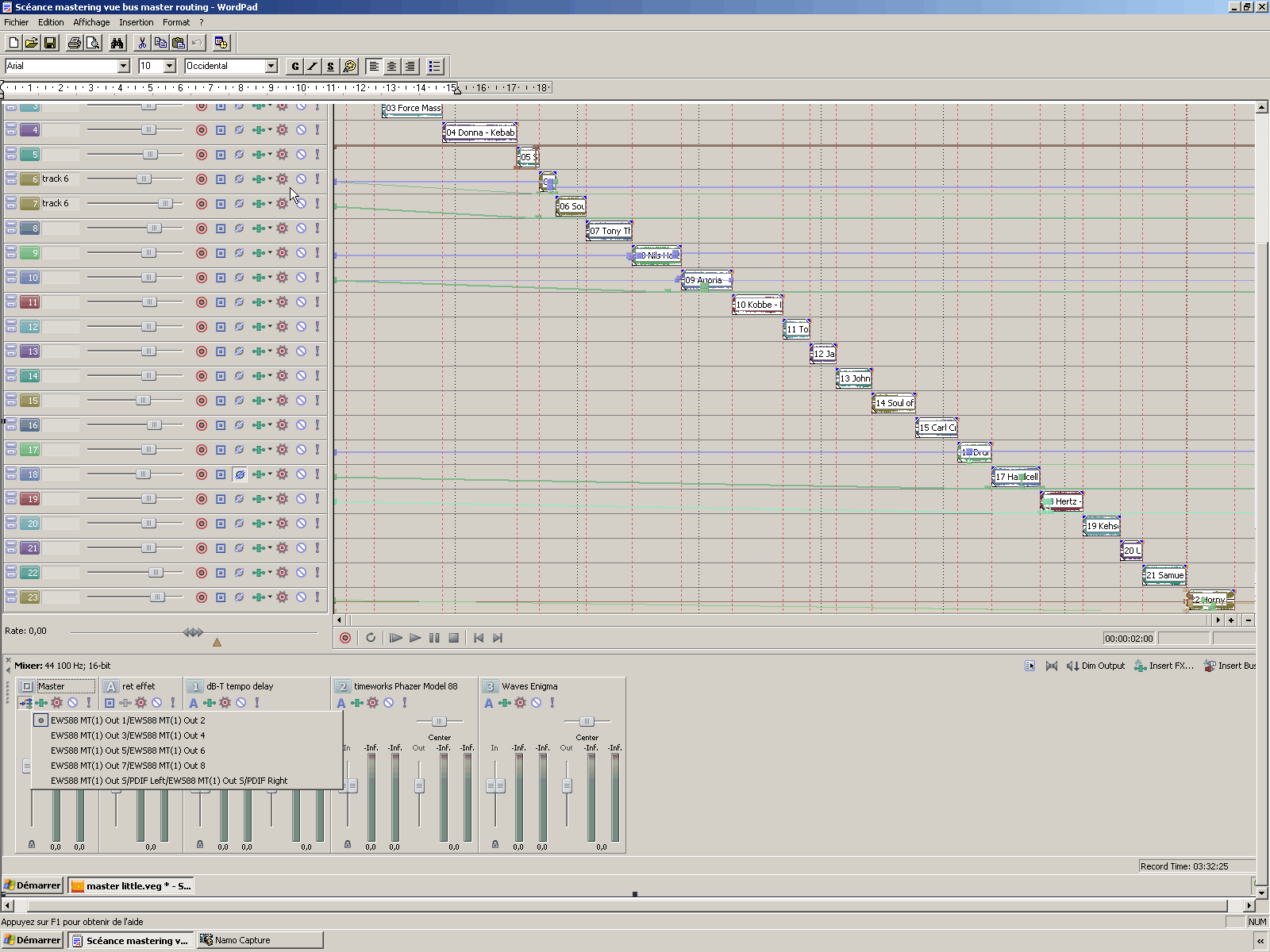Screen dimensions: 1270x952
Task: Click the transport Stop button
Action: click(x=454, y=638)
